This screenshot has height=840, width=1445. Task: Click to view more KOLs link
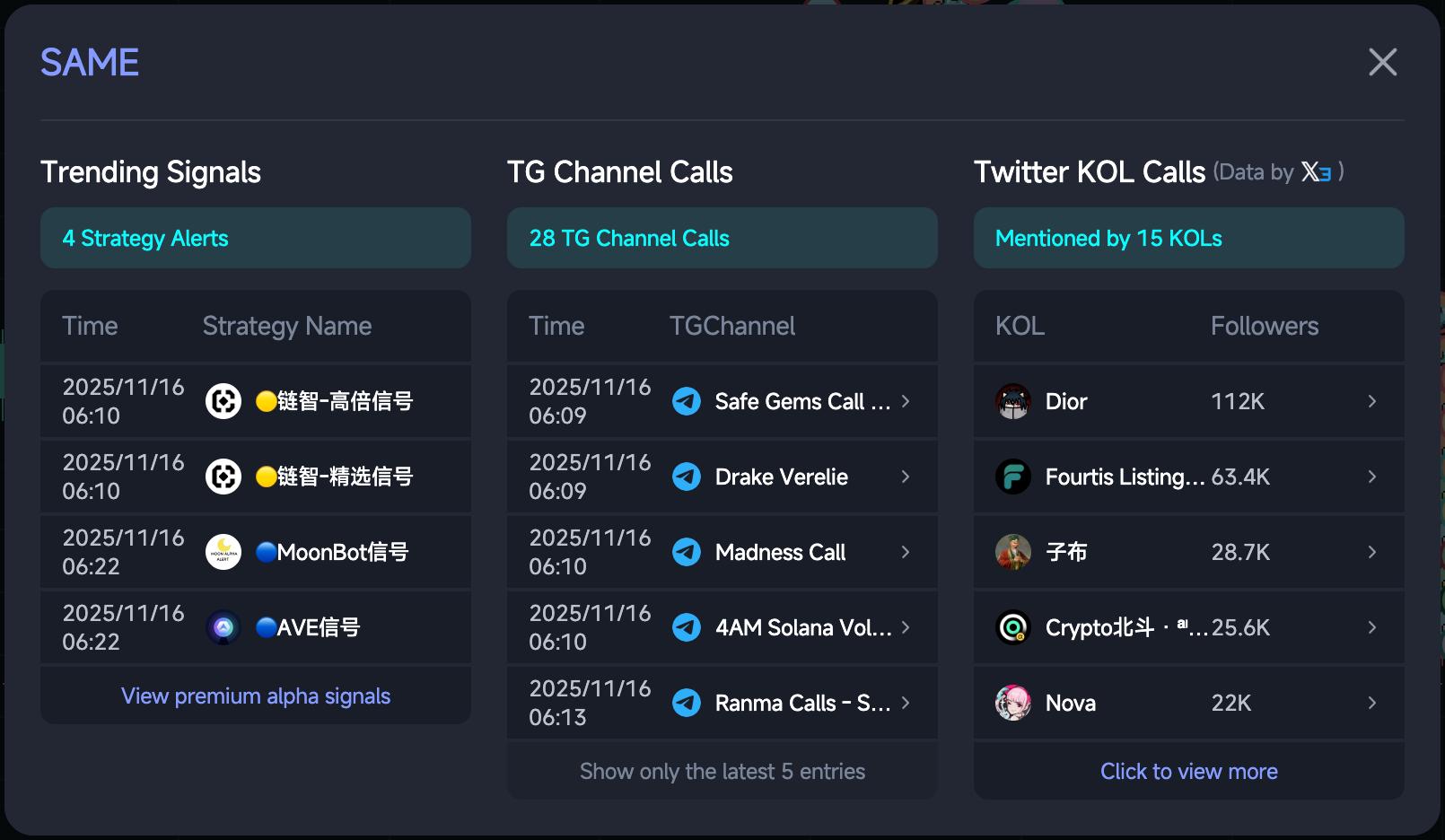(x=1189, y=772)
